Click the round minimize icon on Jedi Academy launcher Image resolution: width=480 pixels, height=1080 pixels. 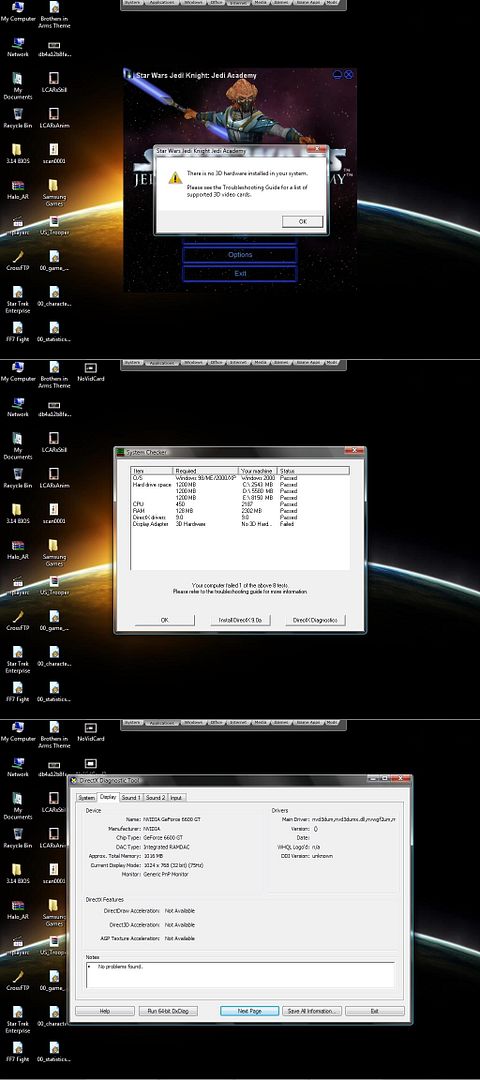(x=337, y=74)
